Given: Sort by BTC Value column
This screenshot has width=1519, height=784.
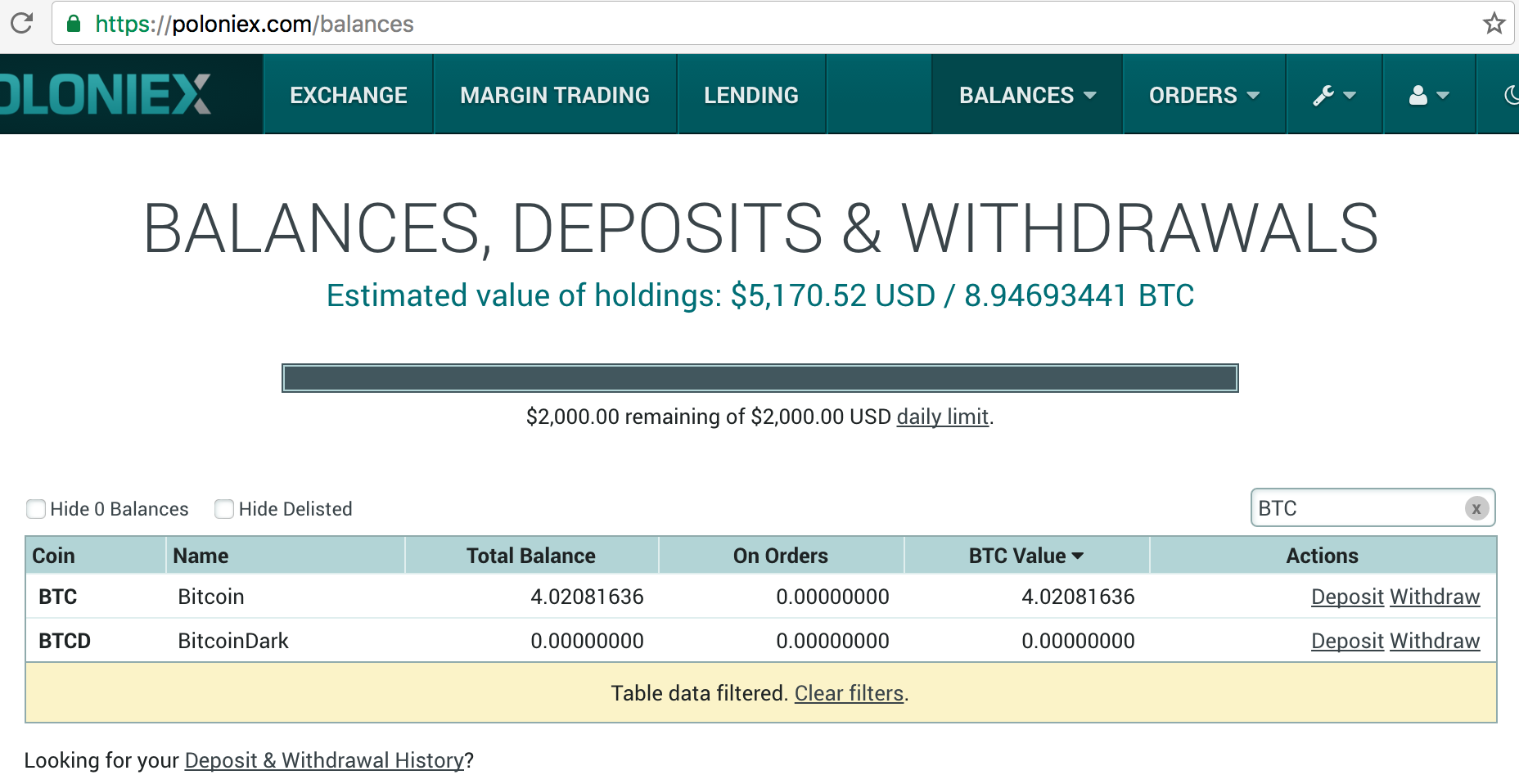Looking at the screenshot, I should [1026, 556].
